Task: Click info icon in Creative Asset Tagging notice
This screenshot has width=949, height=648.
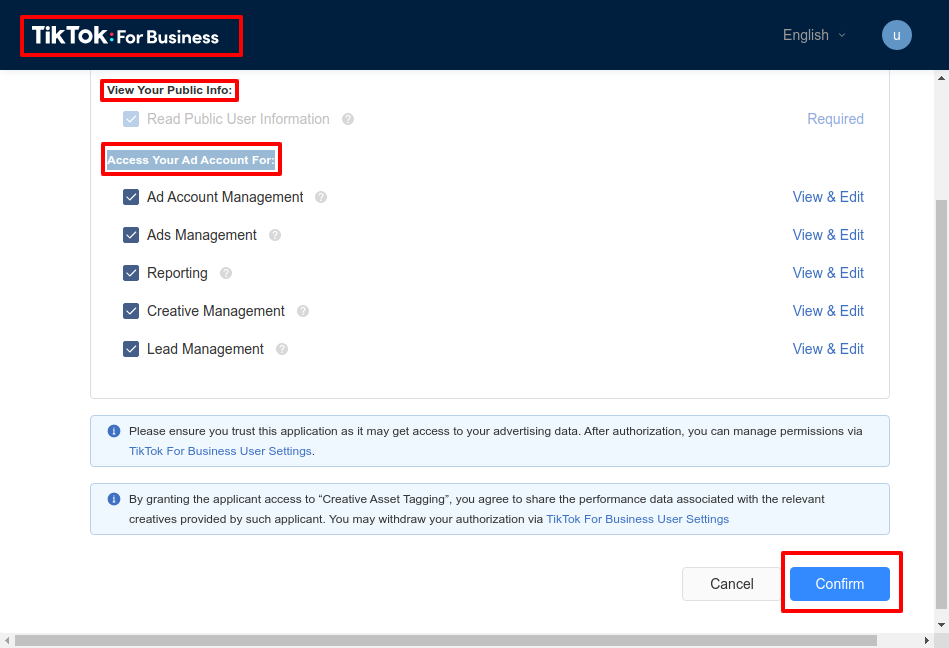Action: [114, 499]
